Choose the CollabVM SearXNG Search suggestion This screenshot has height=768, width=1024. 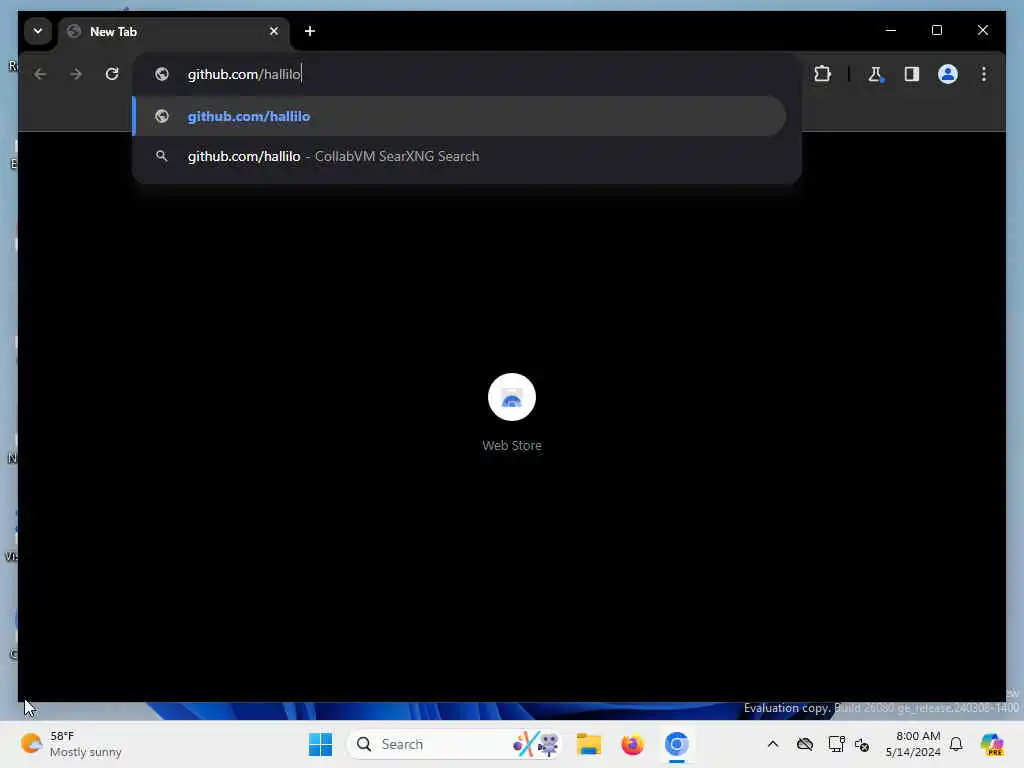pyautogui.click(x=459, y=157)
